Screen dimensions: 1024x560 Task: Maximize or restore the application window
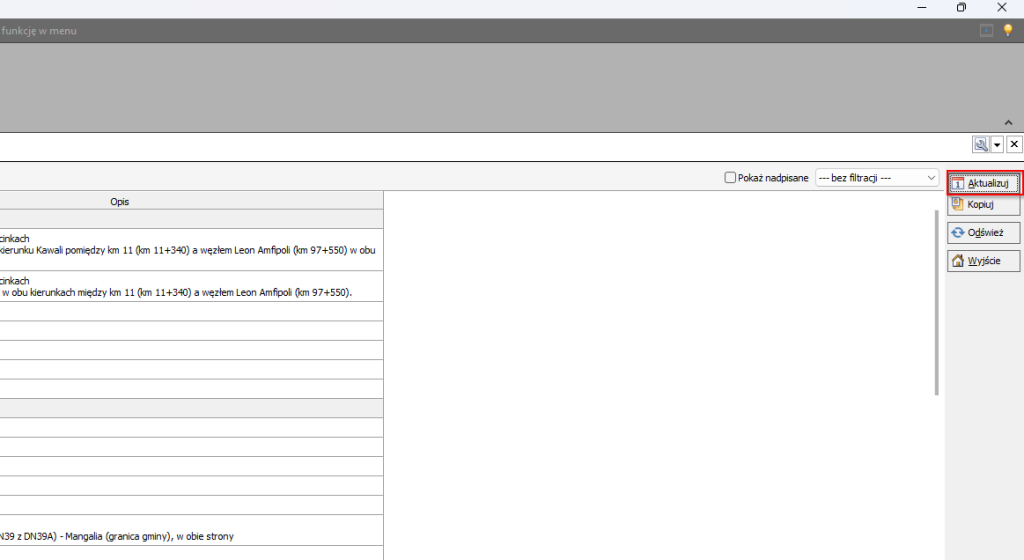[961, 8]
